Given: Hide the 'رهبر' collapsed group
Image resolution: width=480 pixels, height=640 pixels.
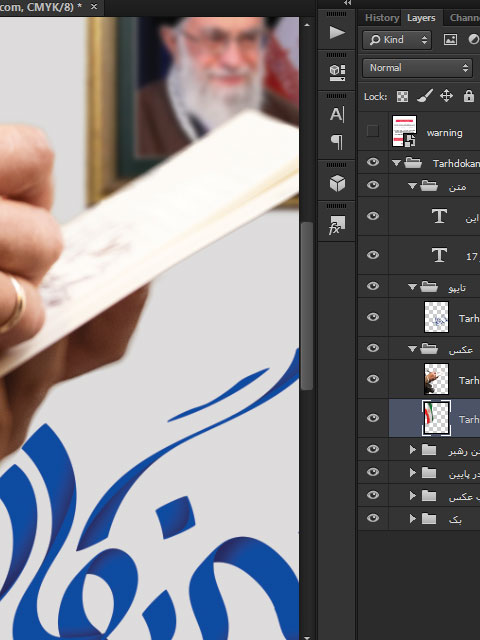Looking at the screenshot, I should [373, 449].
